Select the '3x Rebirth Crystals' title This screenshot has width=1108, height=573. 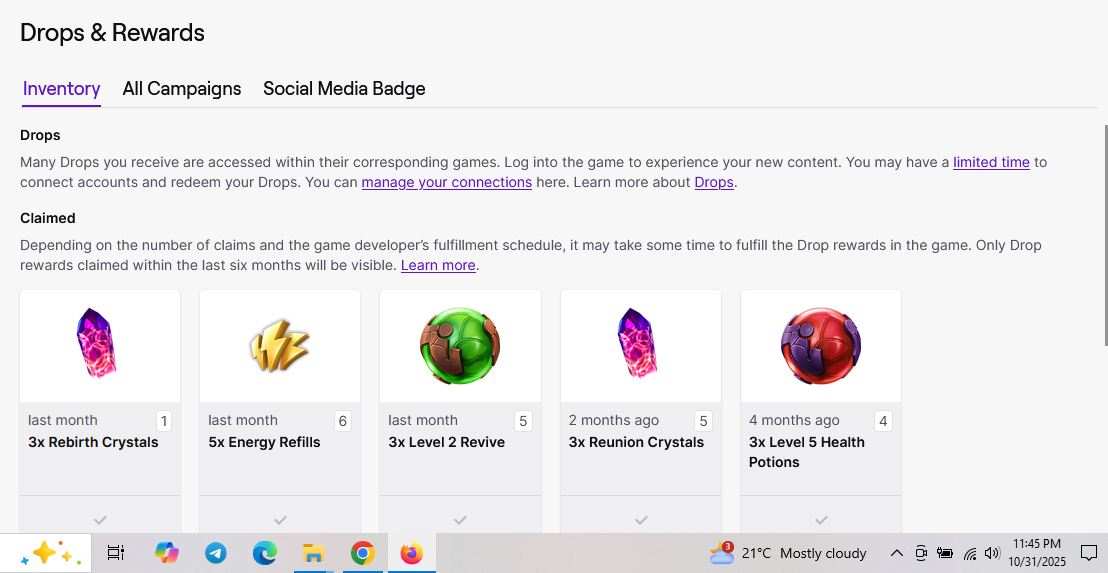click(x=93, y=442)
